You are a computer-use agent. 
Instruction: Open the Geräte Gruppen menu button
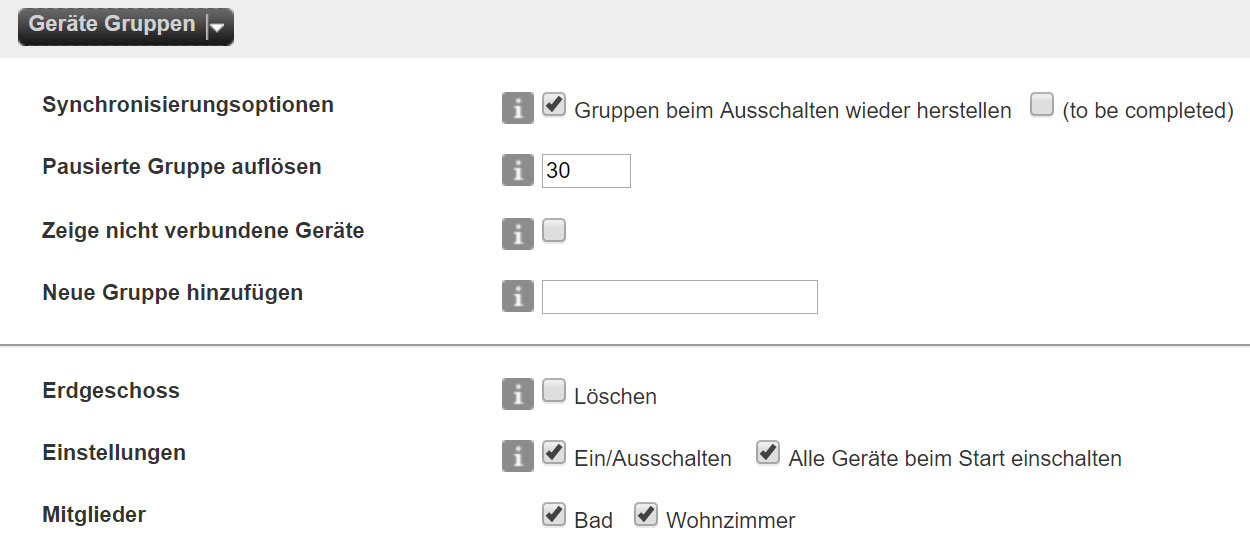[126, 26]
